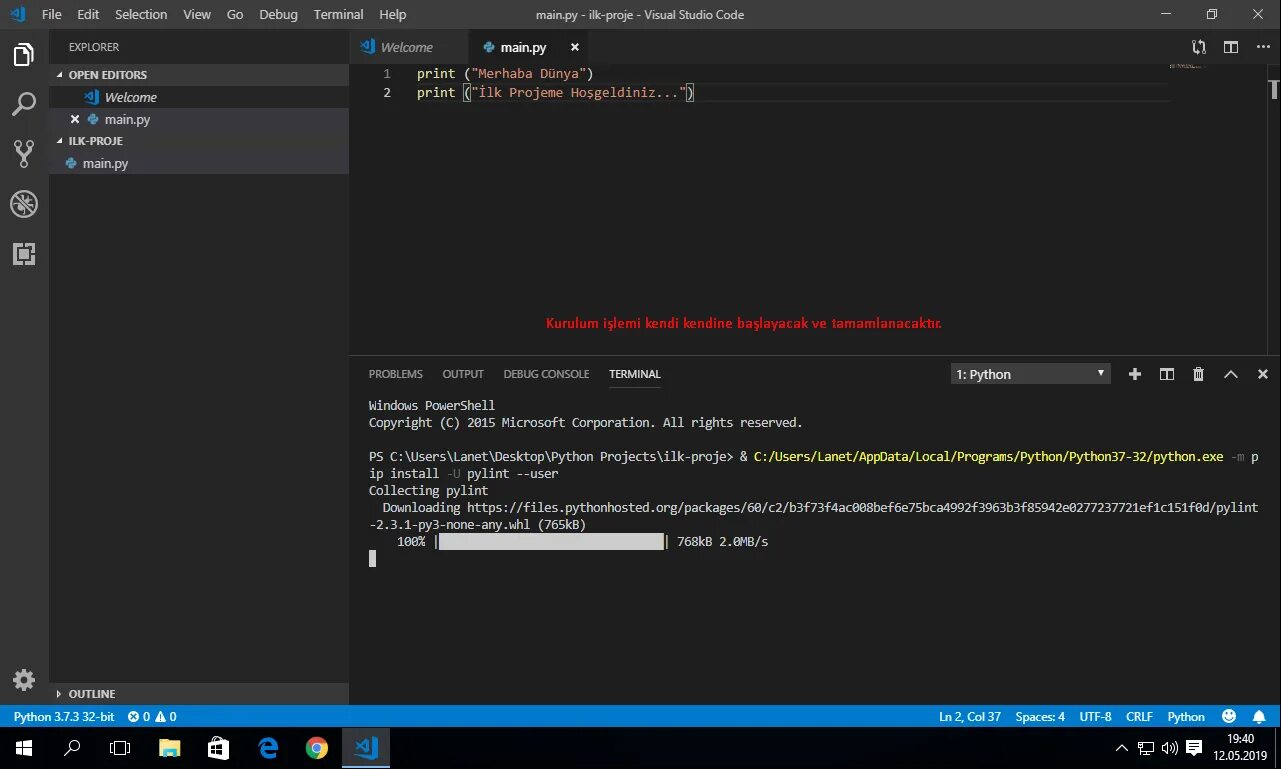Image resolution: width=1281 pixels, height=769 pixels.
Task: Open the Search view icon
Action: pos(24,104)
